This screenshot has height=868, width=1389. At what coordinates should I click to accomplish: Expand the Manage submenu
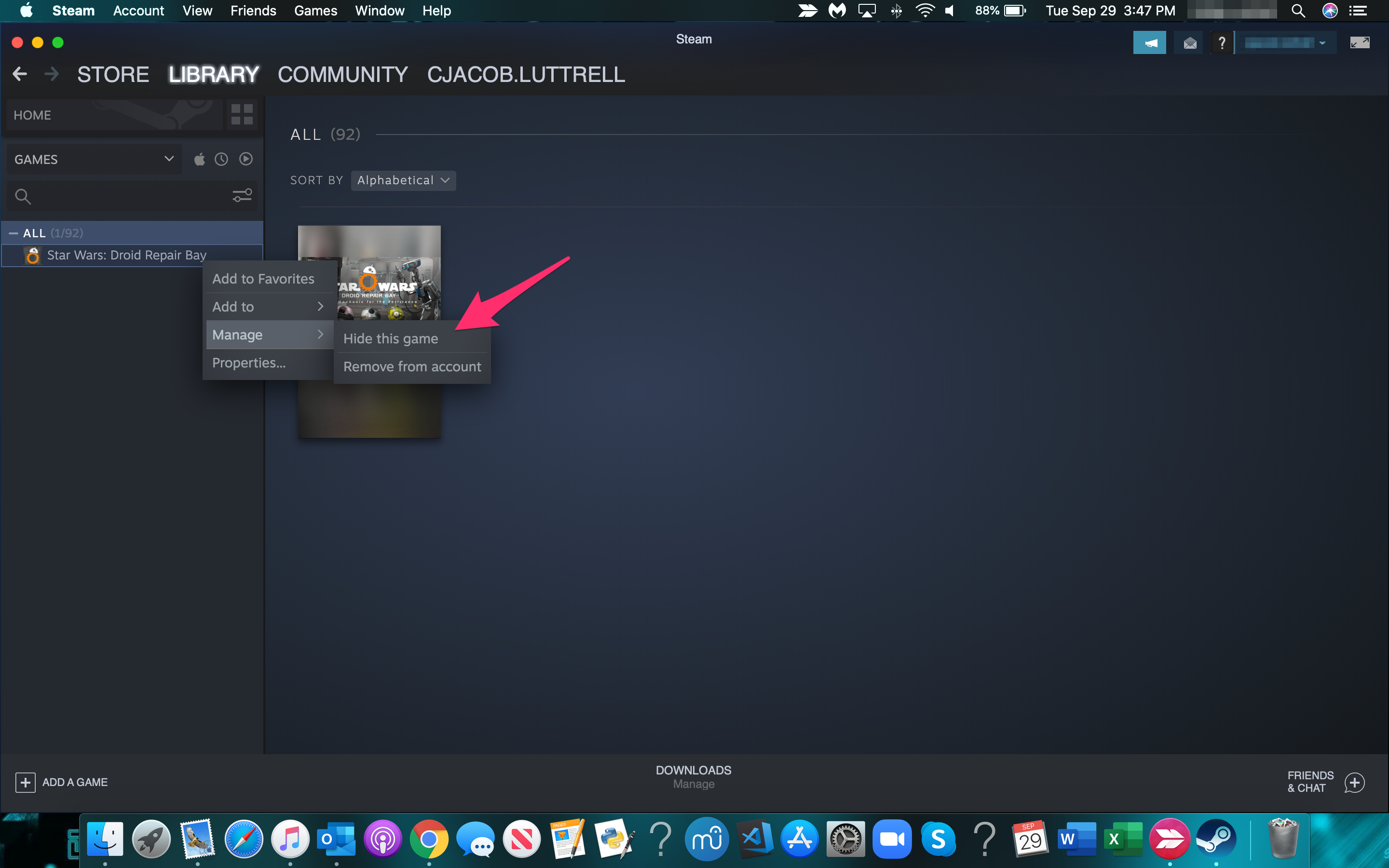coord(265,334)
